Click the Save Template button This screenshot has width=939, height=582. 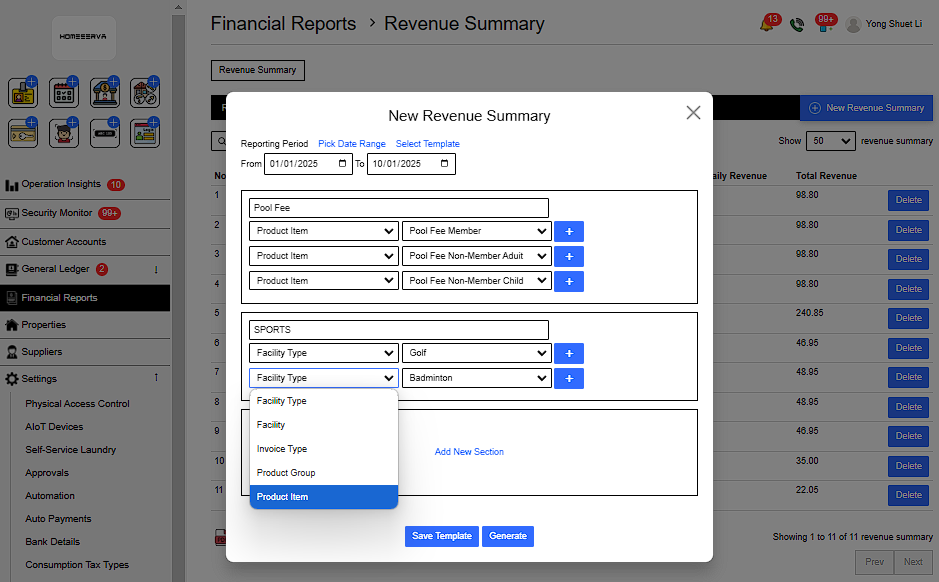coord(442,536)
